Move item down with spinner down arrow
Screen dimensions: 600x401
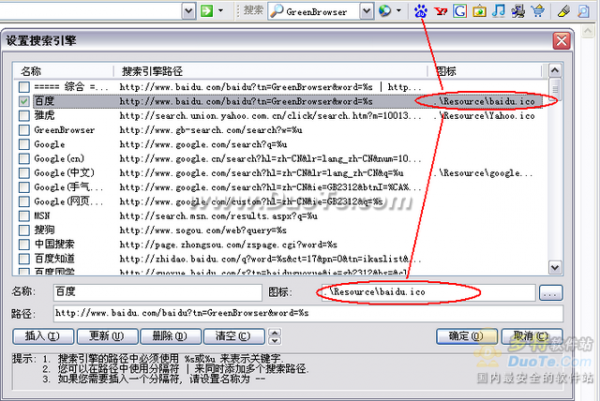(275, 340)
